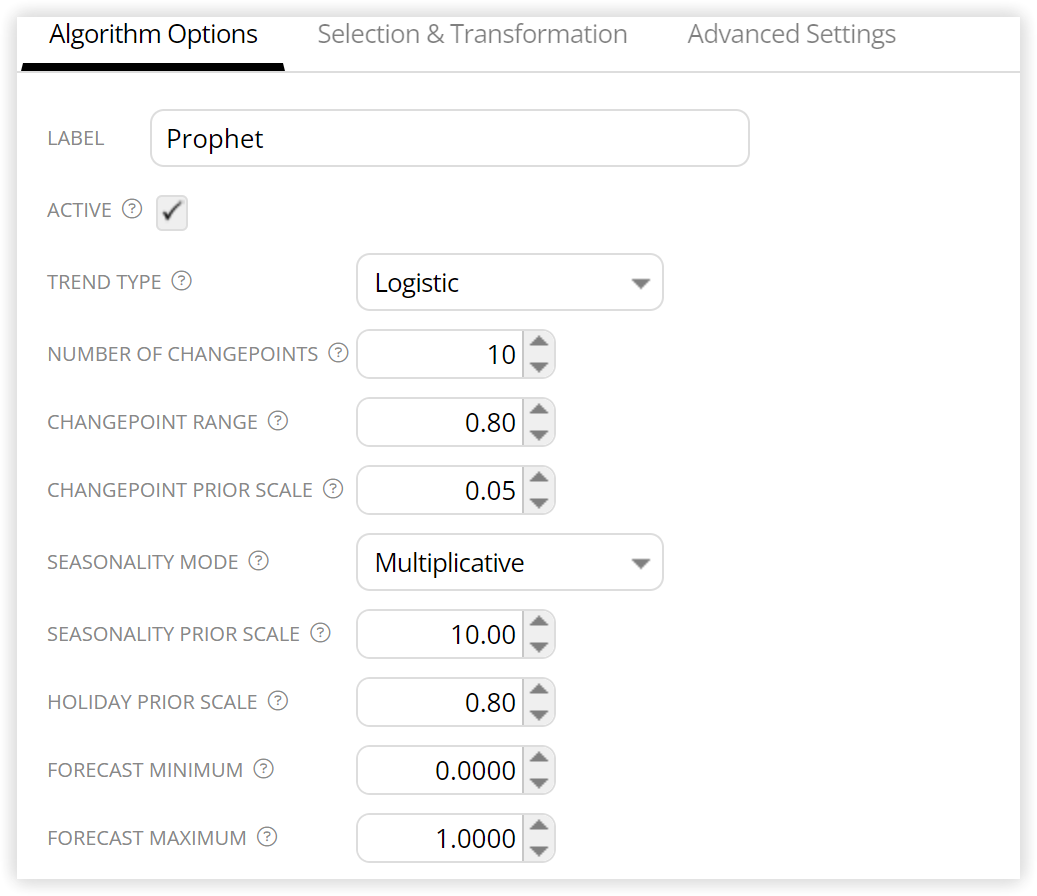Decrease Seasonality Prior Scale with down arrow
This screenshot has height=896, width=1037.
click(x=539, y=647)
